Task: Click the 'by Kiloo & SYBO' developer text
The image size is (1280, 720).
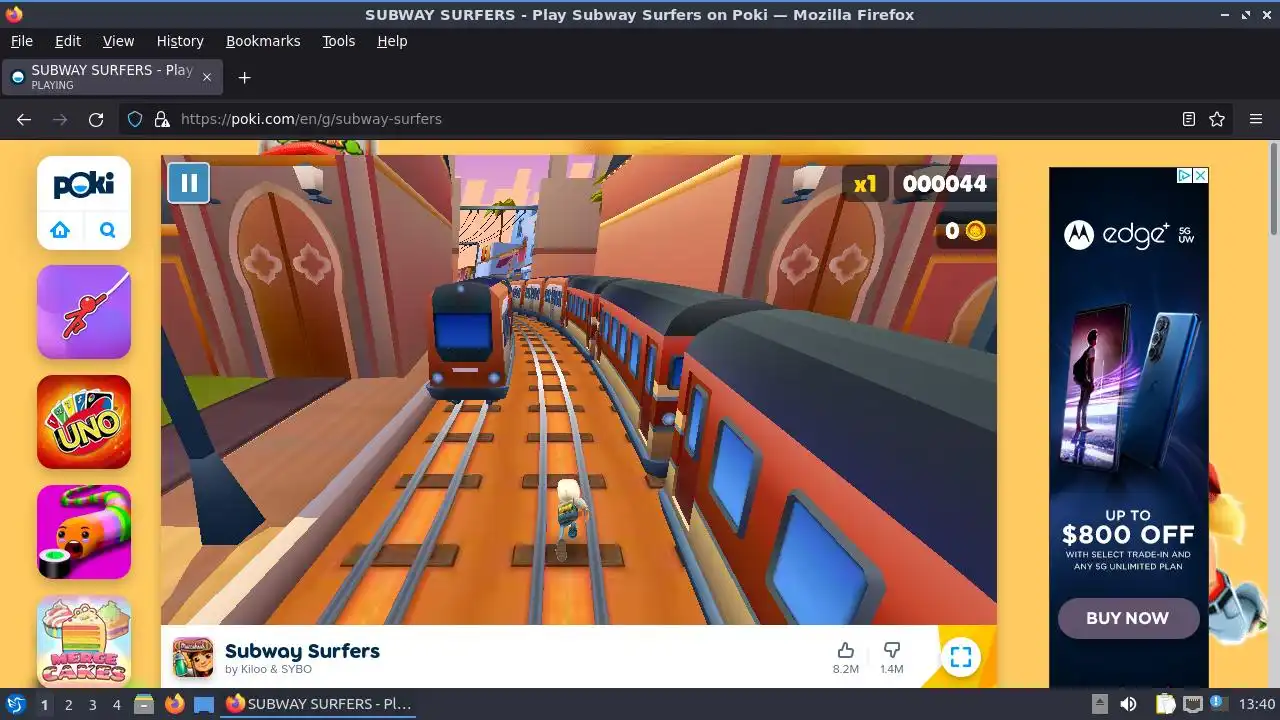Action: [x=268, y=669]
